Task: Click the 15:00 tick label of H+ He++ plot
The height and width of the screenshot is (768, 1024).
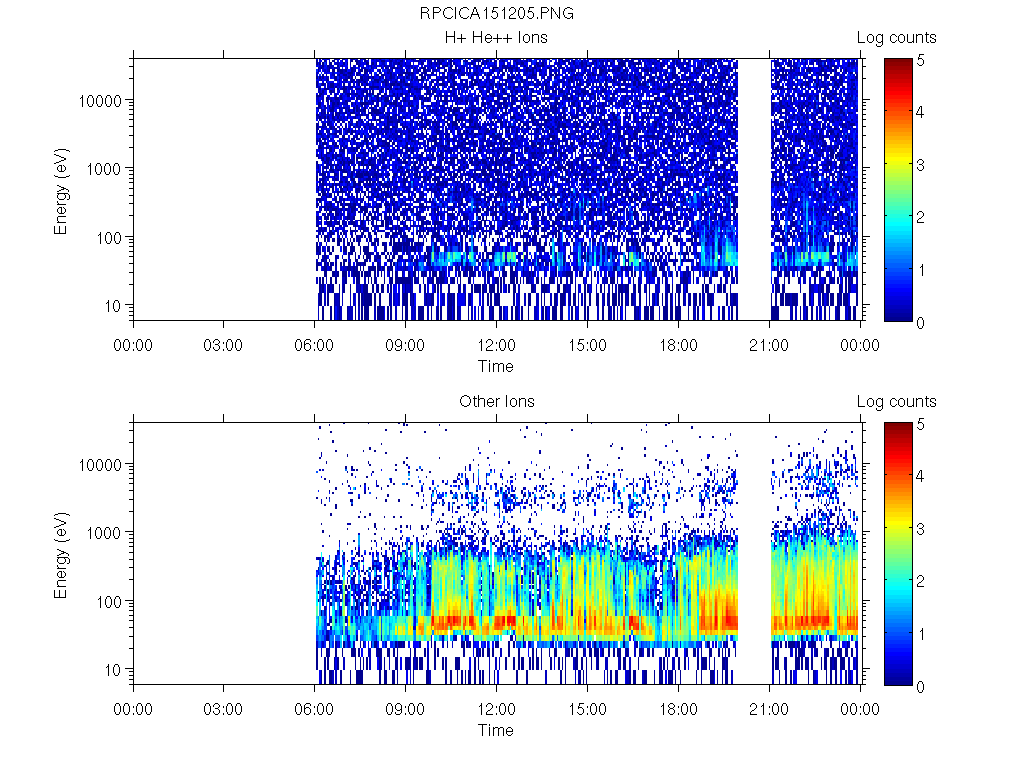Action: coord(587,345)
